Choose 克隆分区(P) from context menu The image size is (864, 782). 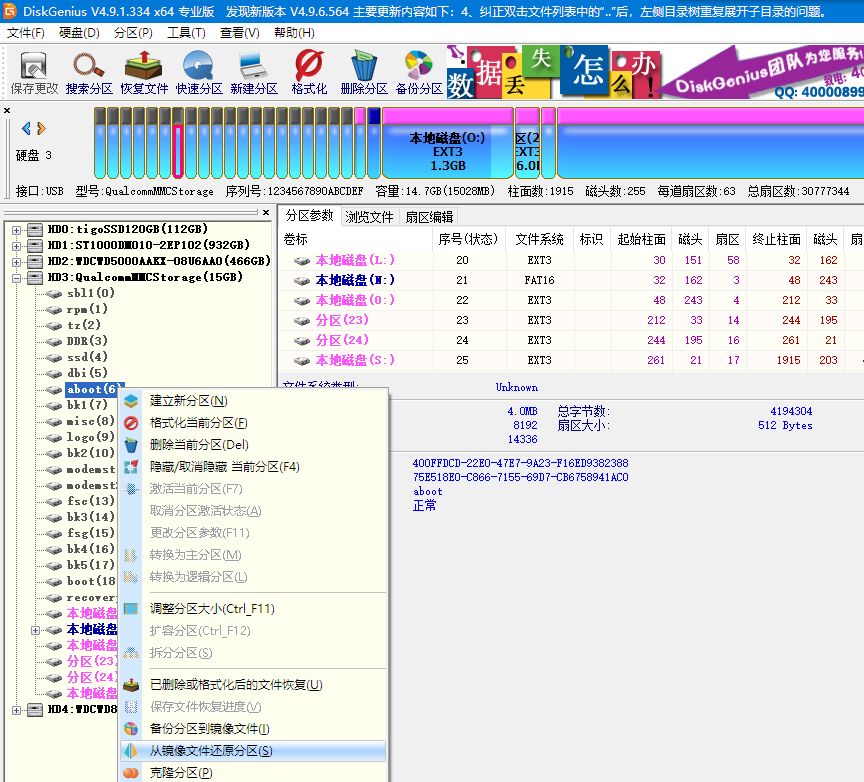point(254,773)
